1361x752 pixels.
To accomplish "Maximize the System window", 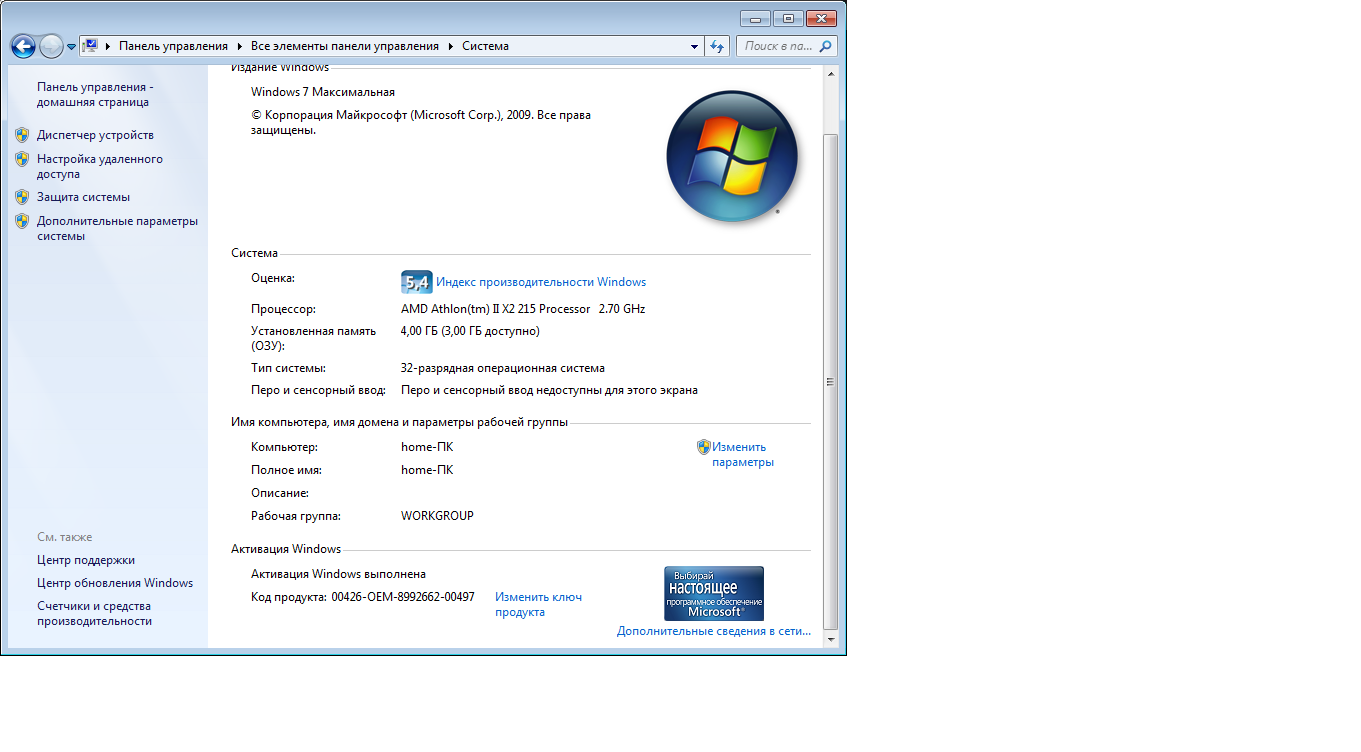I will 788,18.
